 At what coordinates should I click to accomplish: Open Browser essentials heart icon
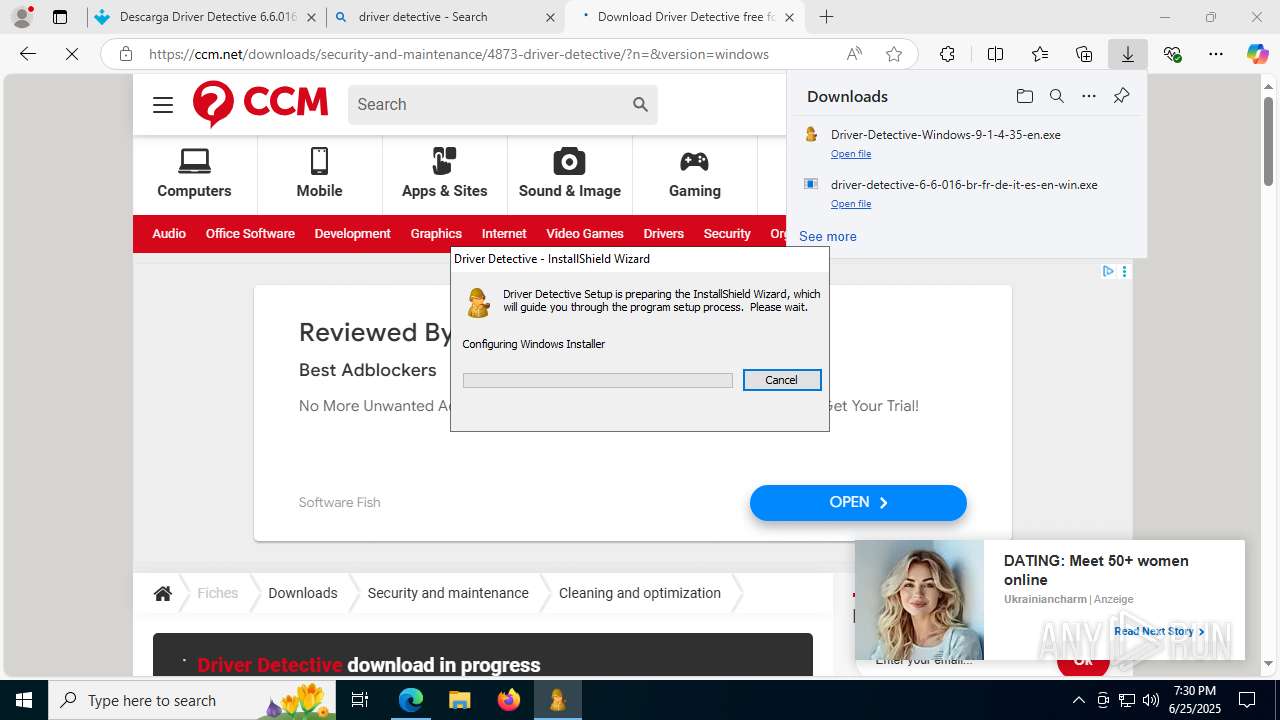1172,54
